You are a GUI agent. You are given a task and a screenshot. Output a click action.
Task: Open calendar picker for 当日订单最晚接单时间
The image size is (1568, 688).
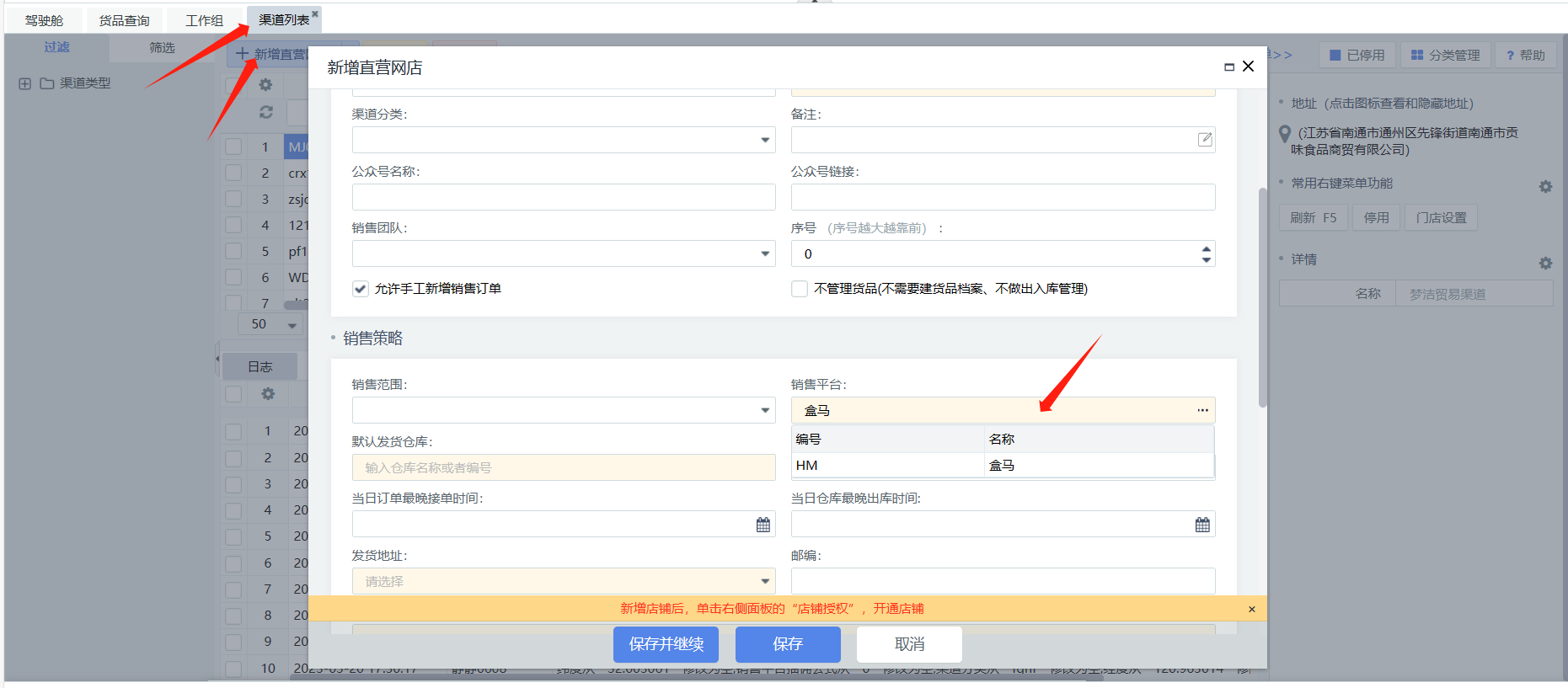coord(763,525)
